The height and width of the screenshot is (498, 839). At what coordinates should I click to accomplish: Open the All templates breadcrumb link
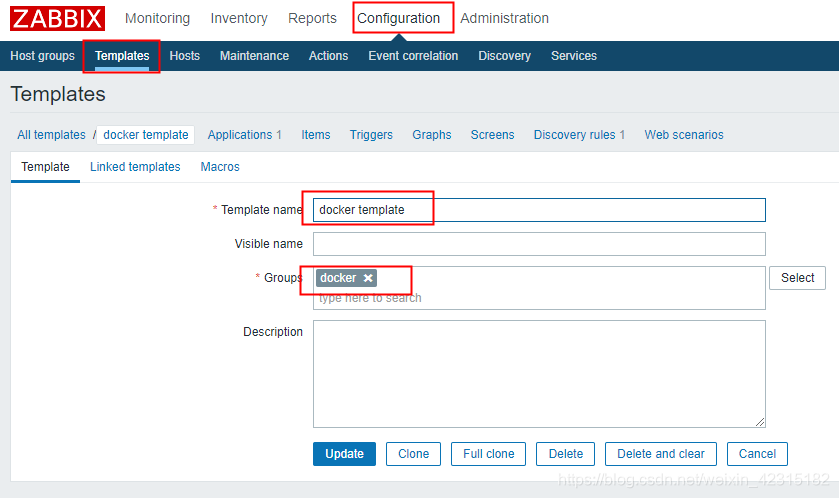point(51,135)
